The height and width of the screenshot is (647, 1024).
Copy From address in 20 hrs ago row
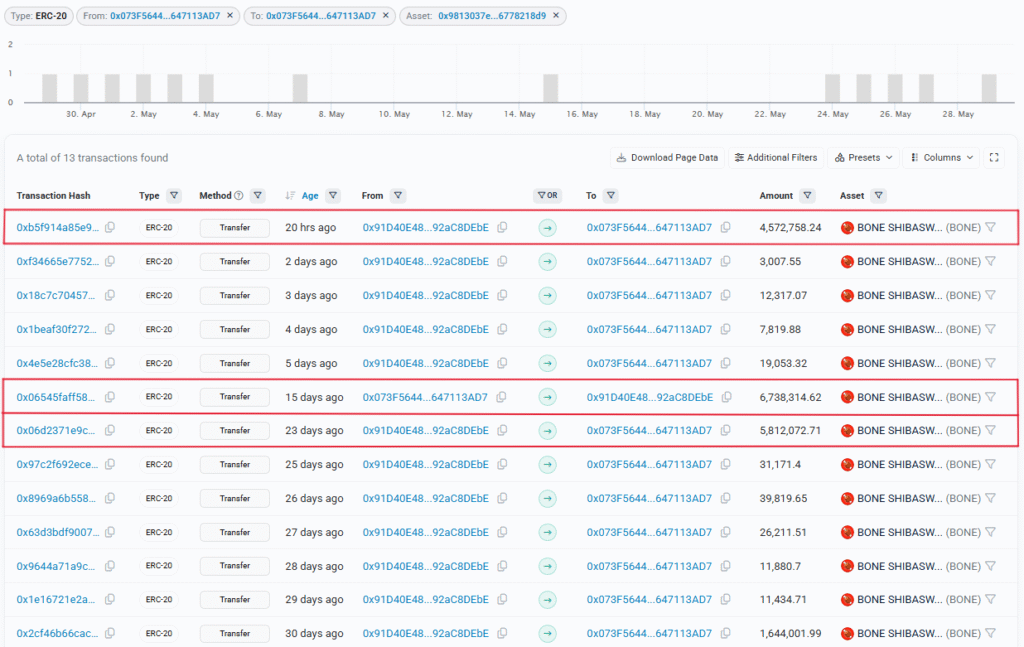[502, 227]
